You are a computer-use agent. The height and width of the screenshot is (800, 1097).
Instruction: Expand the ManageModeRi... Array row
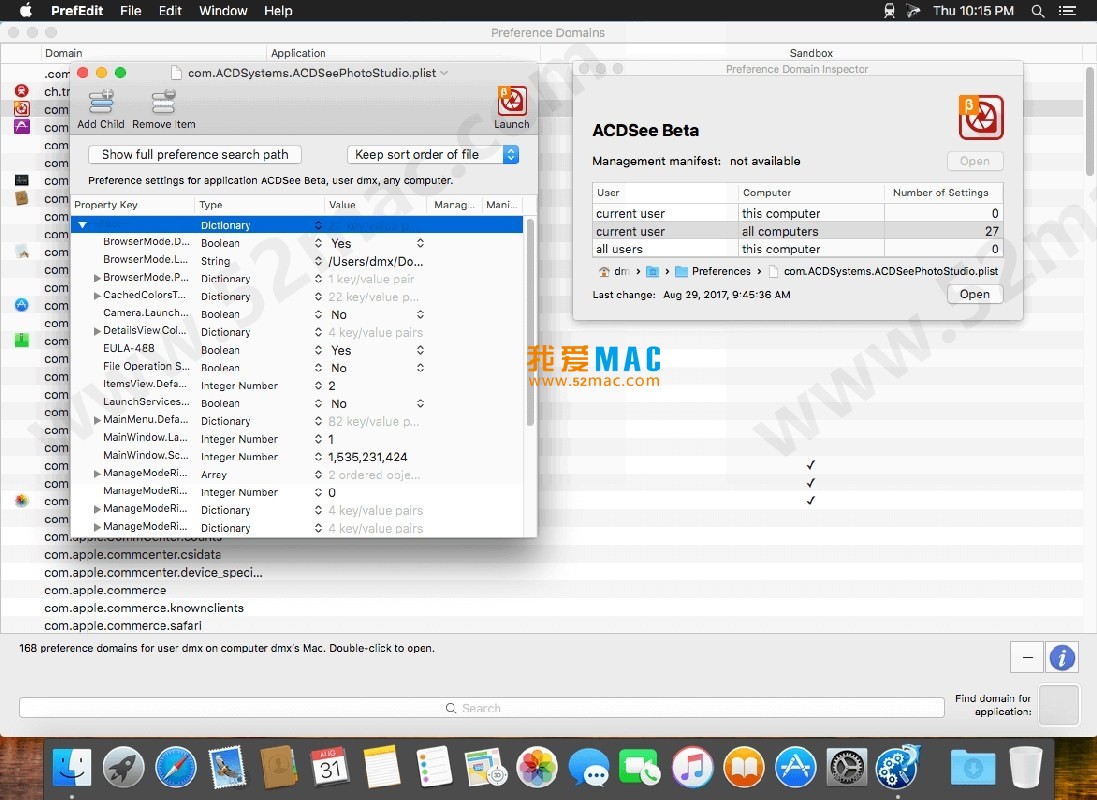point(97,474)
